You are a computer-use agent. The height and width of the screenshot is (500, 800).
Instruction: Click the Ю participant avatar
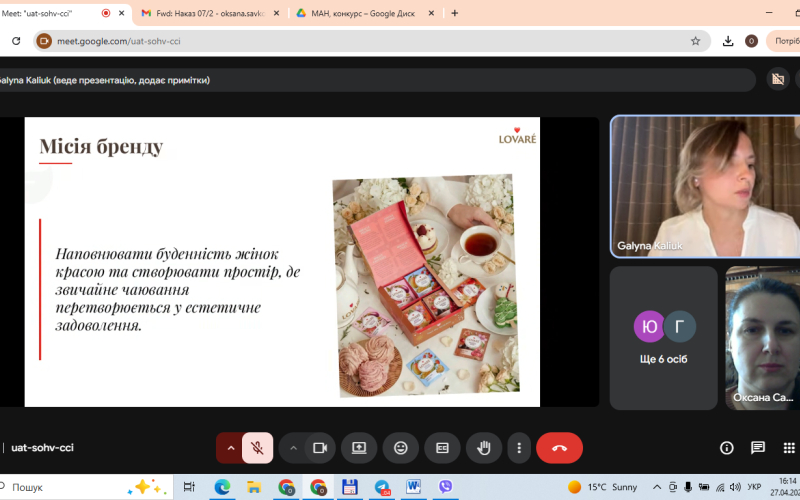point(649,326)
